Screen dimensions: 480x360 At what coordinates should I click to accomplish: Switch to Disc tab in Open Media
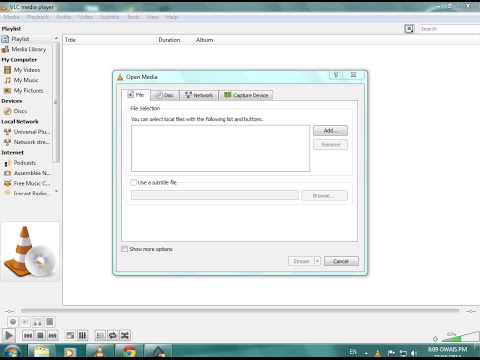point(165,95)
